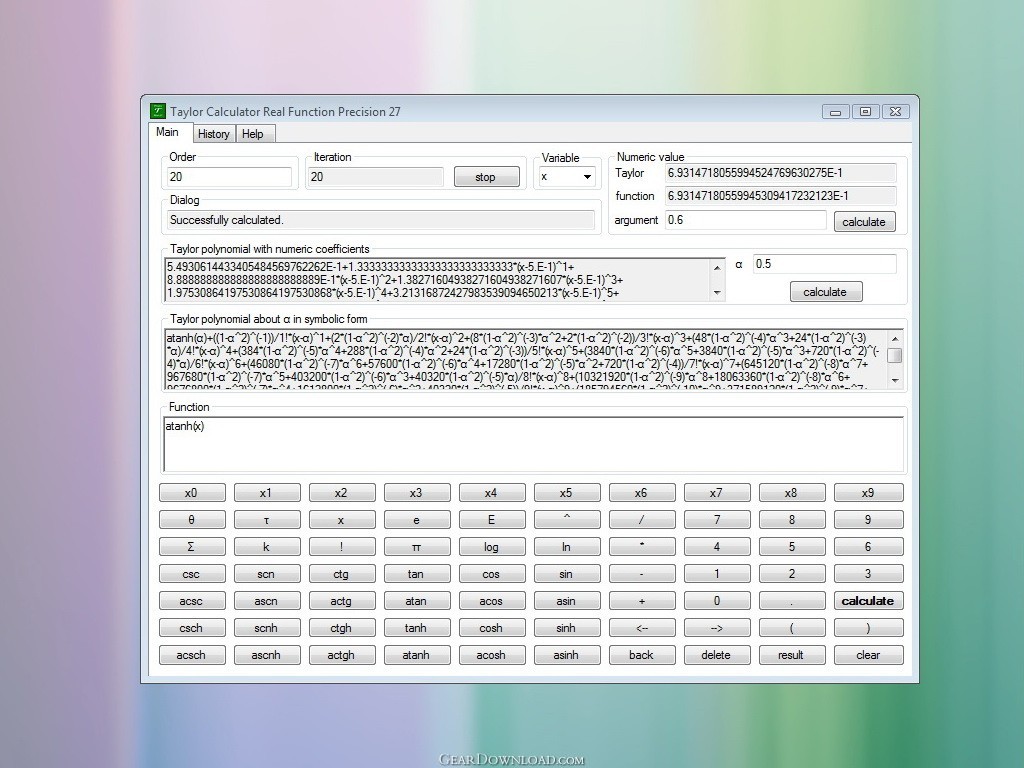The height and width of the screenshot is (768, 1024).
Task: Click the stop iteration button
Action: 486,177
